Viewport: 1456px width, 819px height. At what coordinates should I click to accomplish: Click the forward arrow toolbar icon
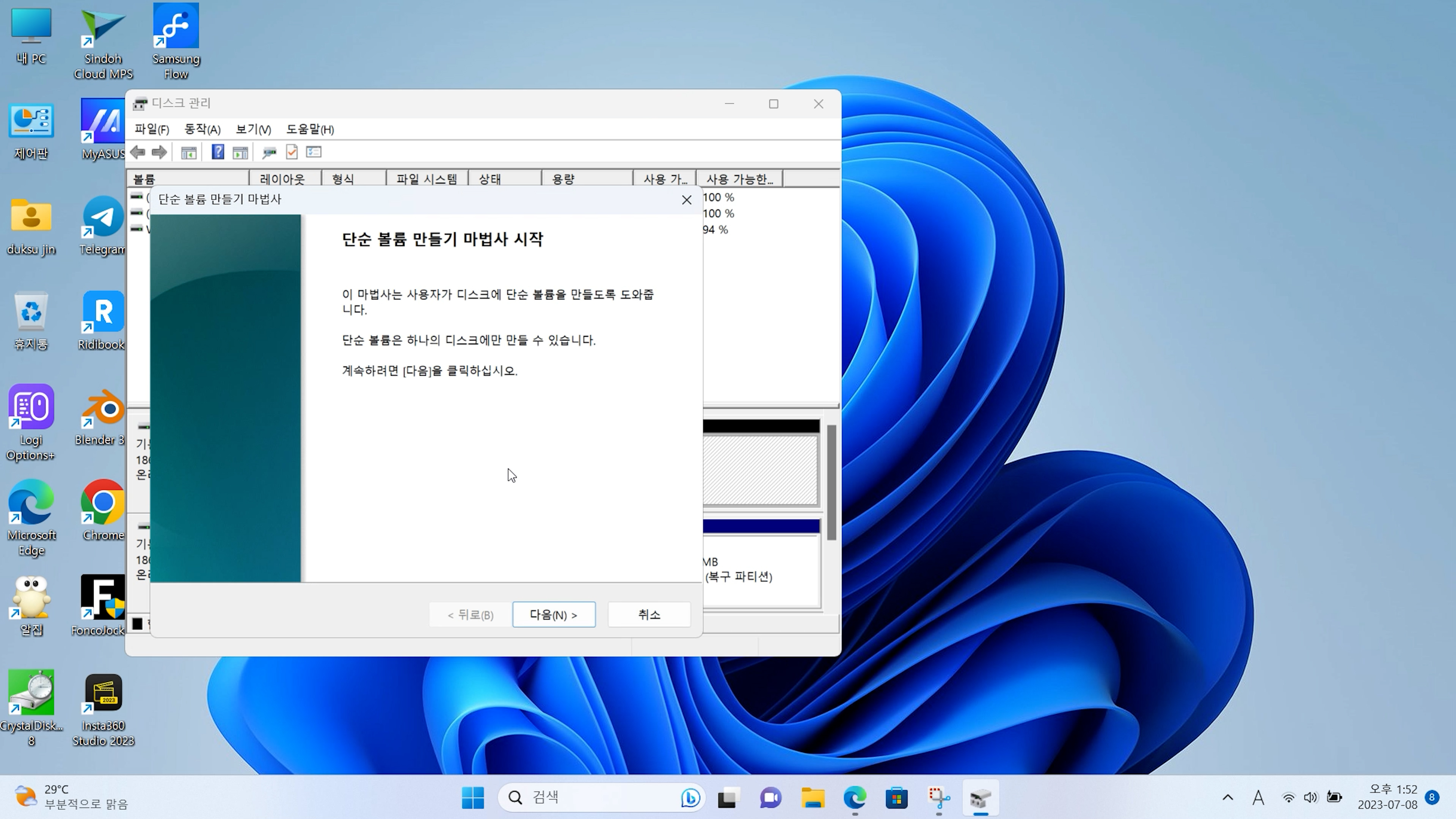click(x=159, y=152)
